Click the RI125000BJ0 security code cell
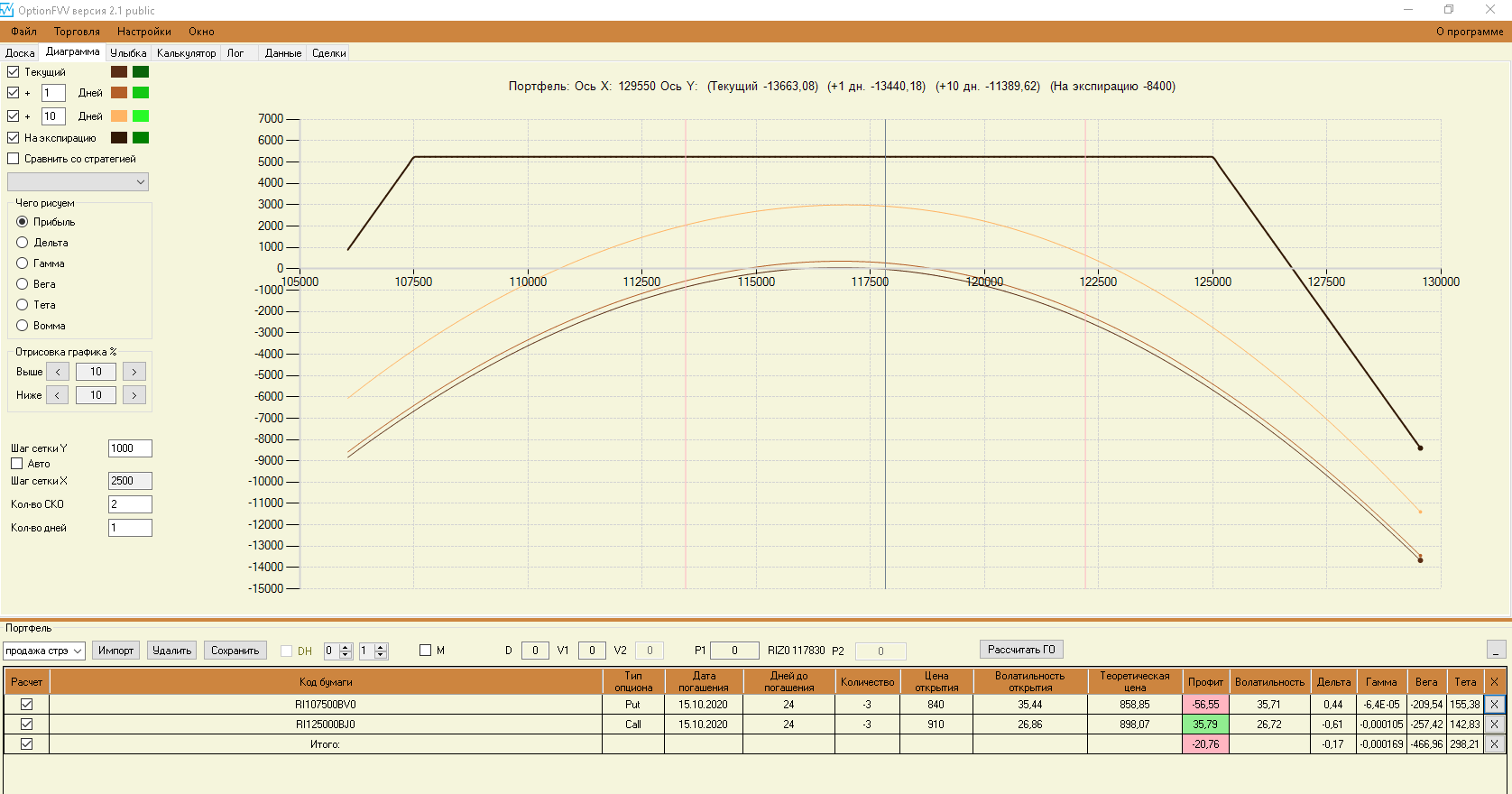 (326, 725)
